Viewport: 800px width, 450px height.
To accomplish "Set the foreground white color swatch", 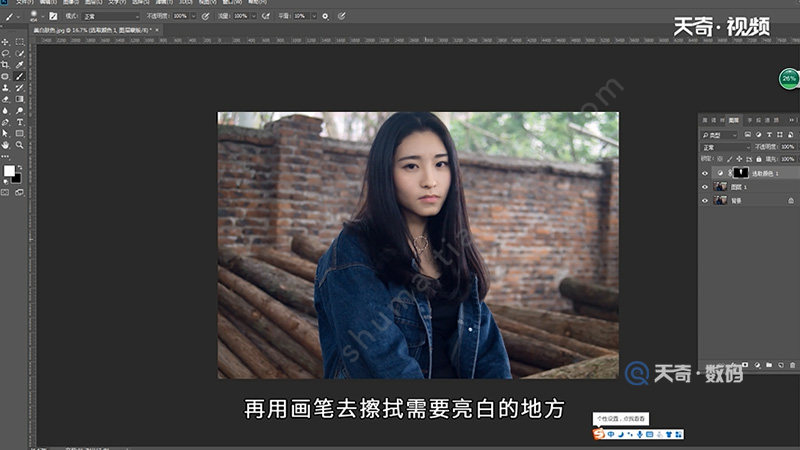I will [9, 171].
